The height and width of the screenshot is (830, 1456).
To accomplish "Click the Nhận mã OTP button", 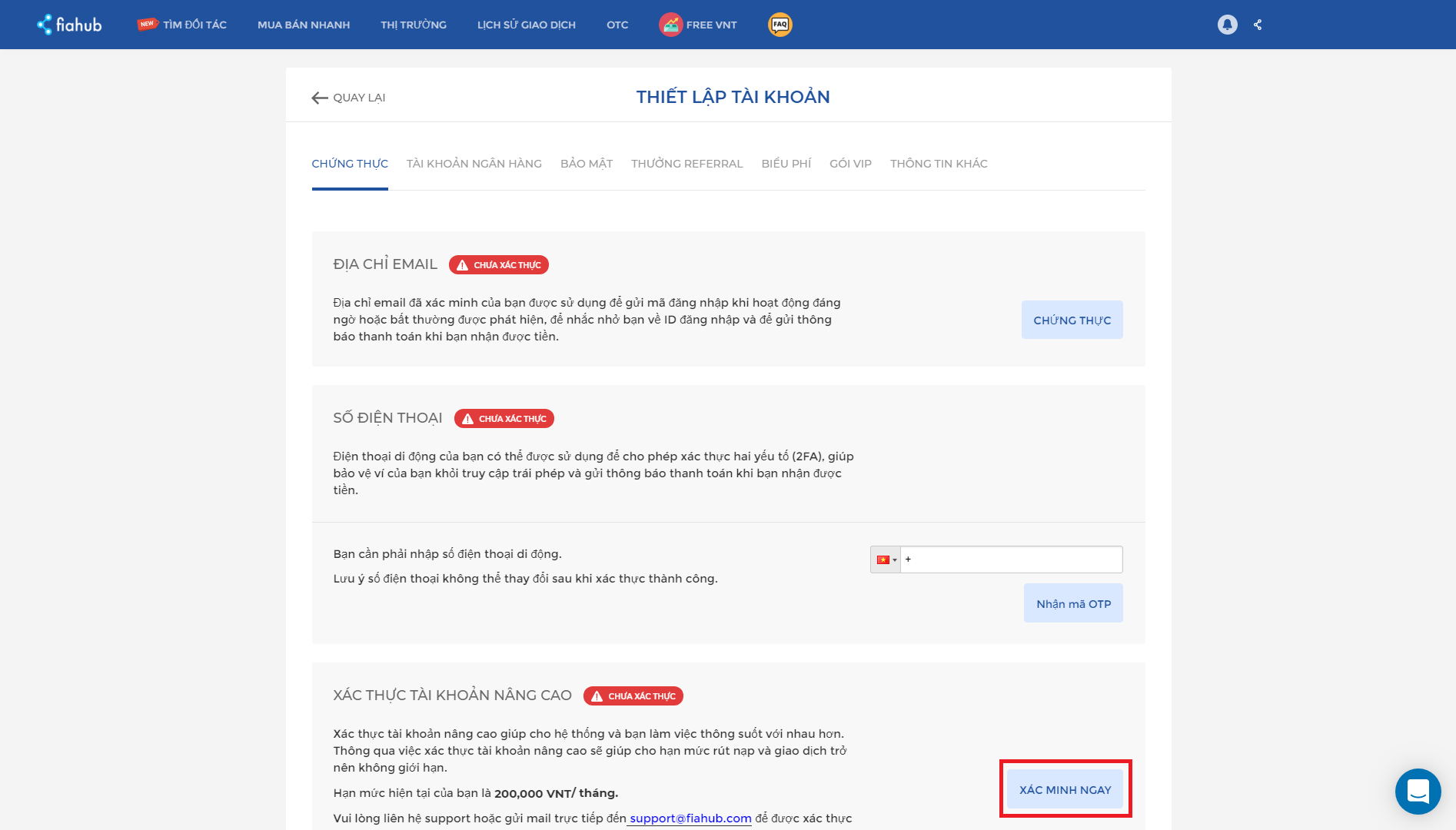I will click(1072, 603).
